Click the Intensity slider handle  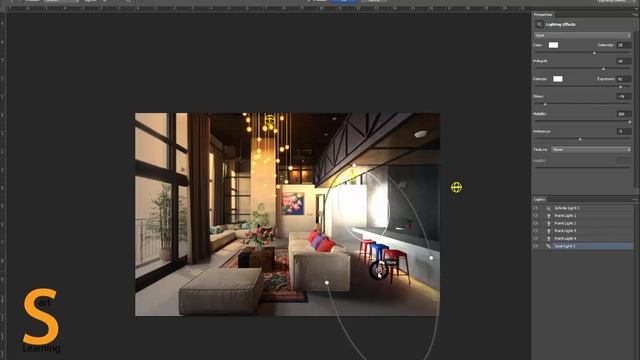pos(594,53)
